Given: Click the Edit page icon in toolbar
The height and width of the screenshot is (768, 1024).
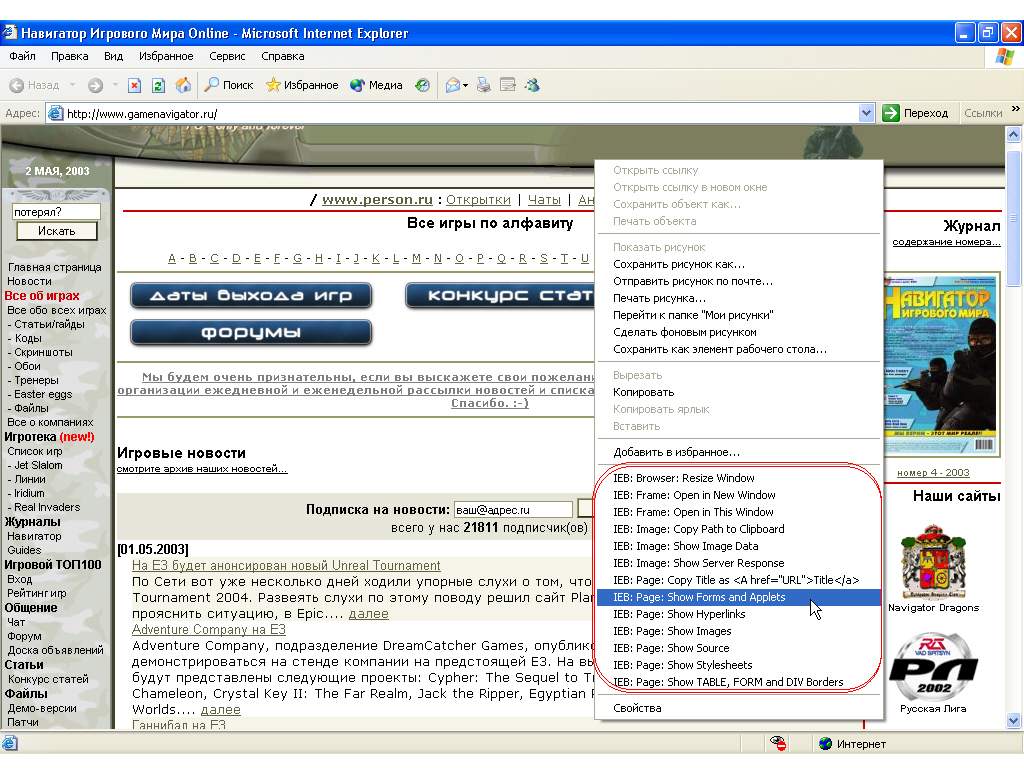Looking at the screenshot, I should (x=507, y=85).
